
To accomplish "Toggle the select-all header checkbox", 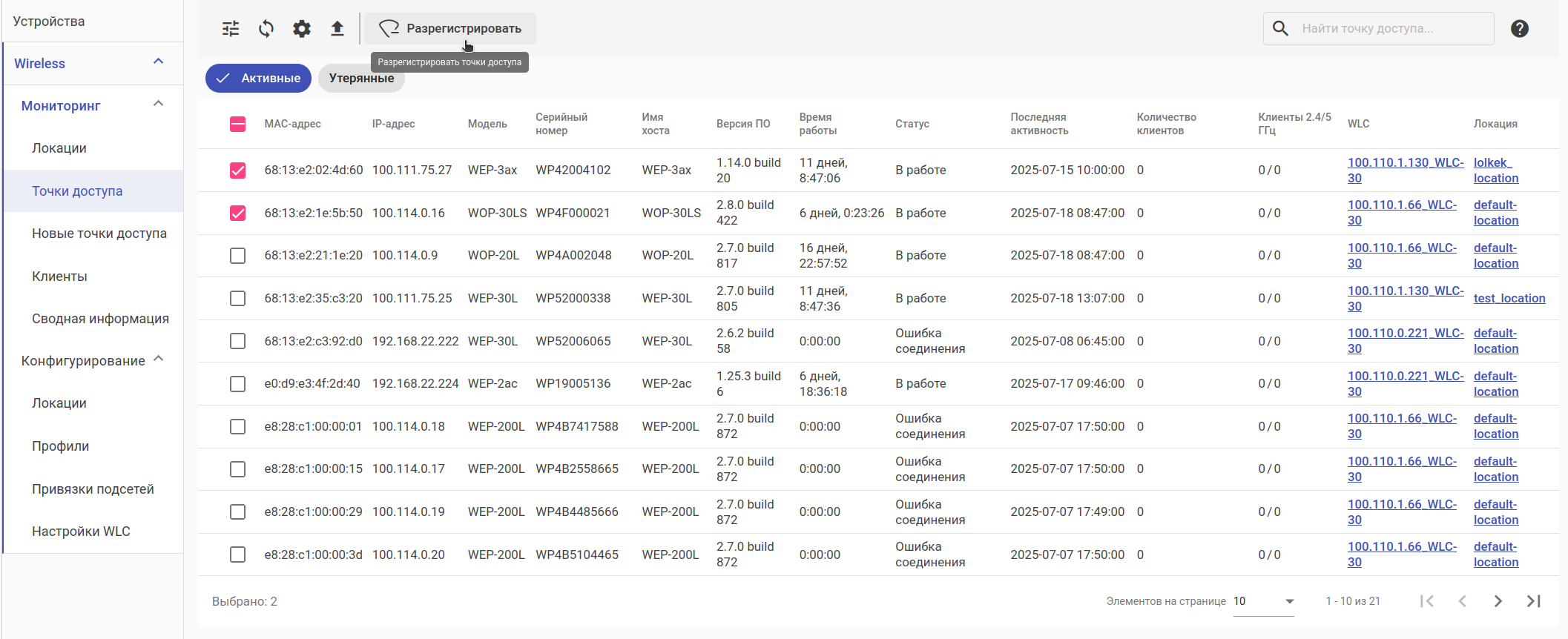I will click(237, 124).
